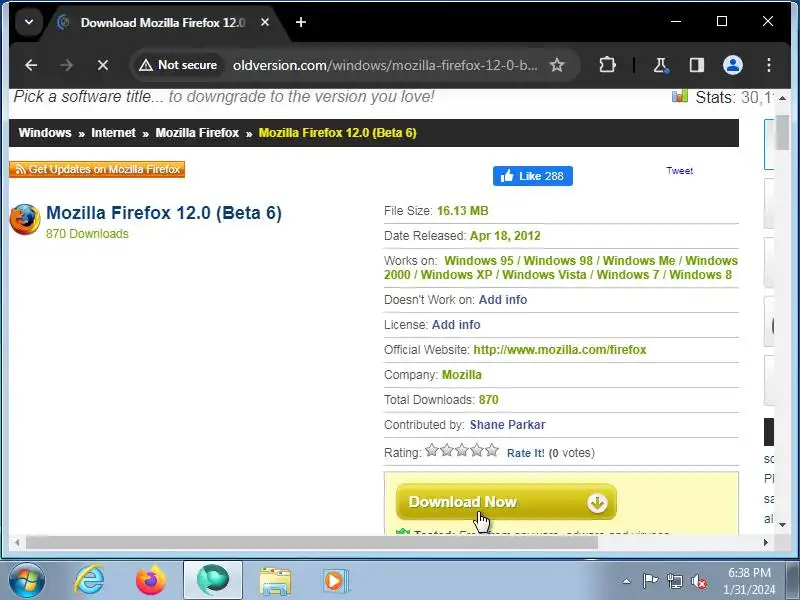Image resolution: width=800 pixels, height=600 pixels.
Task: Click the 870 Downloads text
Action: pos(87,234)
